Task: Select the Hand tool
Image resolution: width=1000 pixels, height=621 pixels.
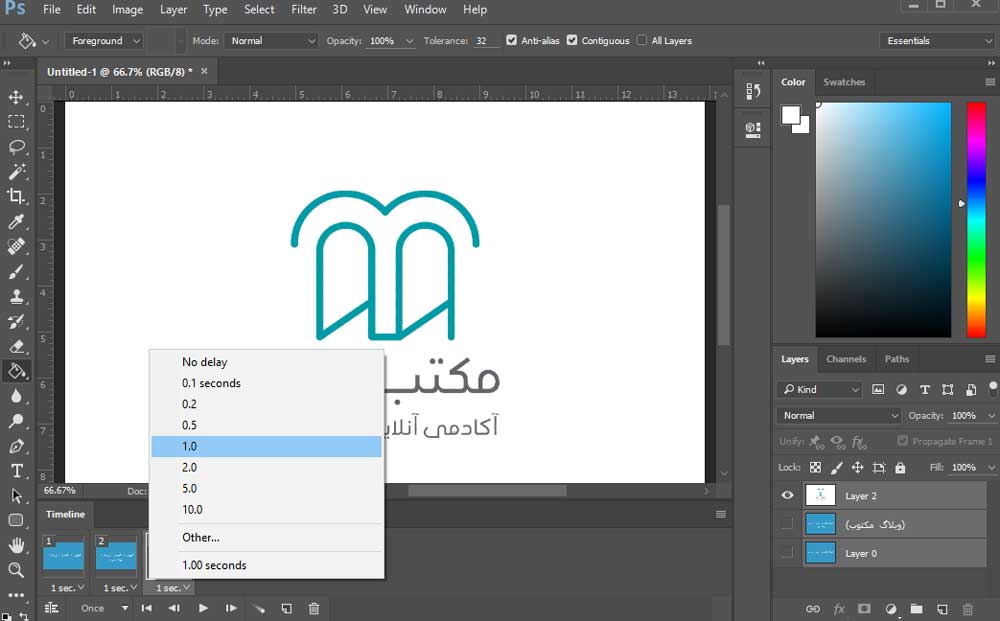Action: tap(16, 545)
